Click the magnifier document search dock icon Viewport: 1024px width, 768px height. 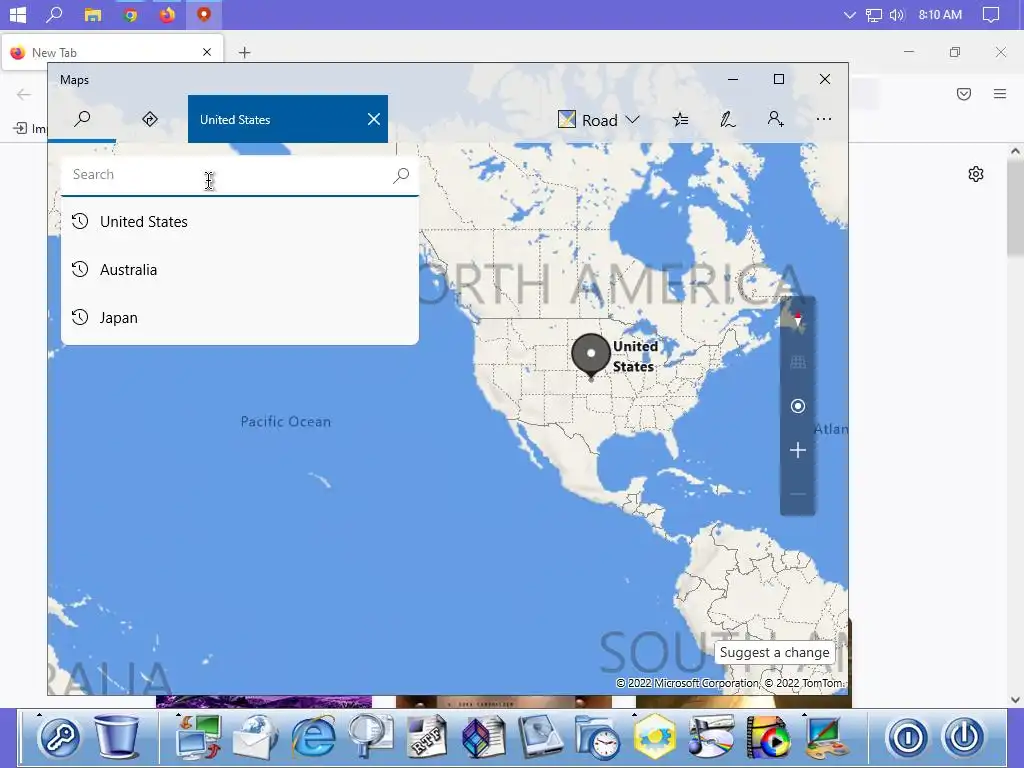click(x=370, y=737)
